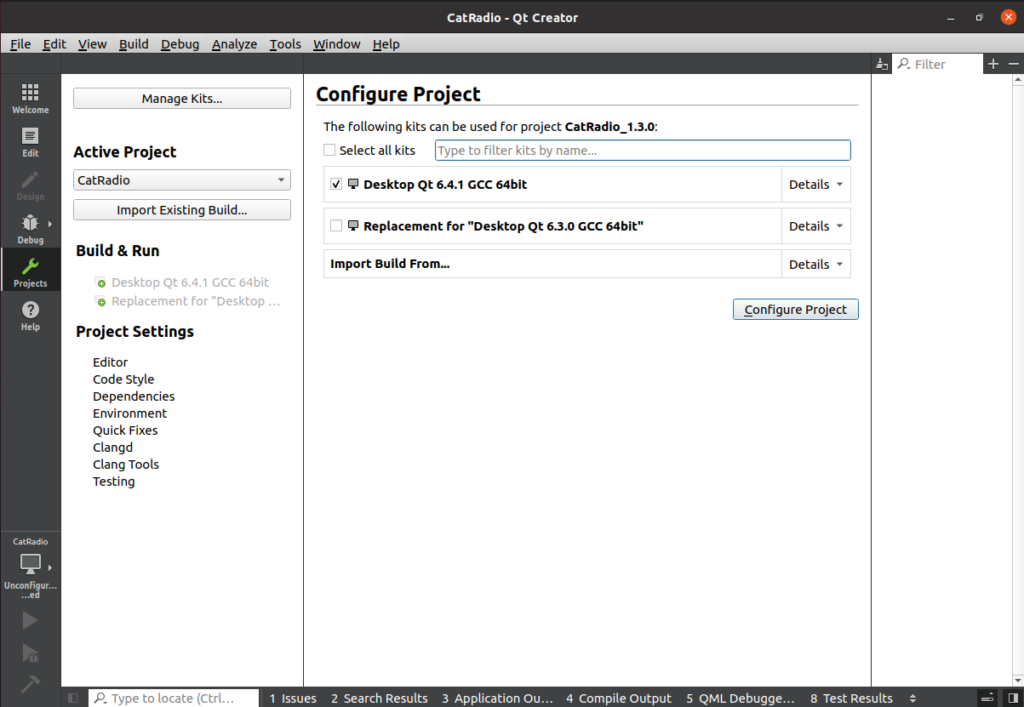The width and height of the screenshot is (1024, 707).
Task: Expand Details for the Replacement kit
Action: pyautogui.click(x=816, y=227)
